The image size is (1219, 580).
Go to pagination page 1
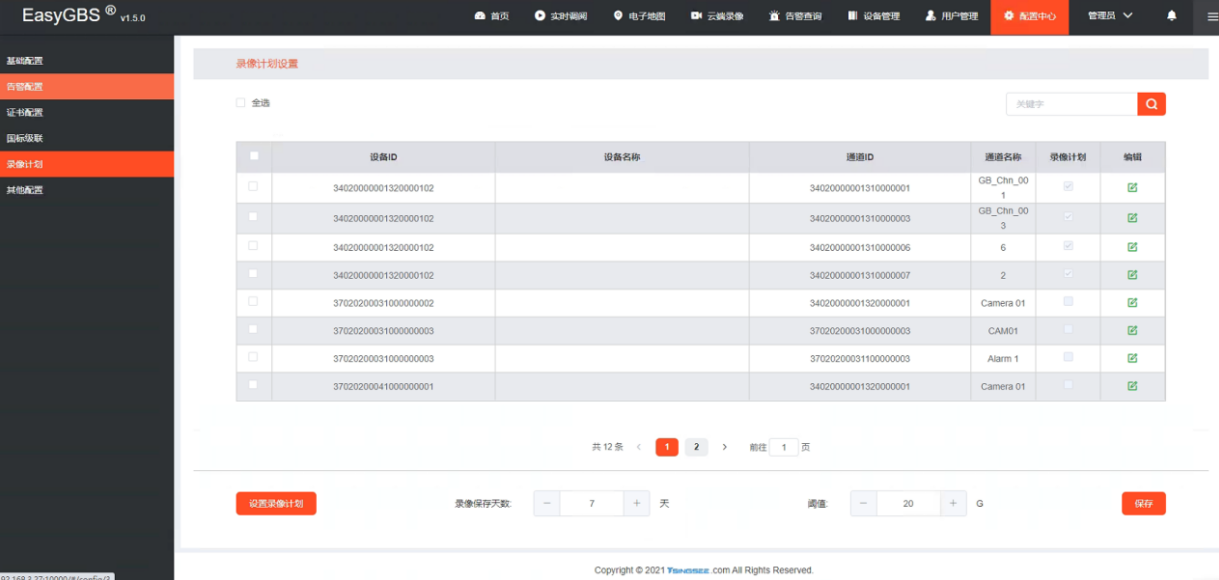pos(667,447)
